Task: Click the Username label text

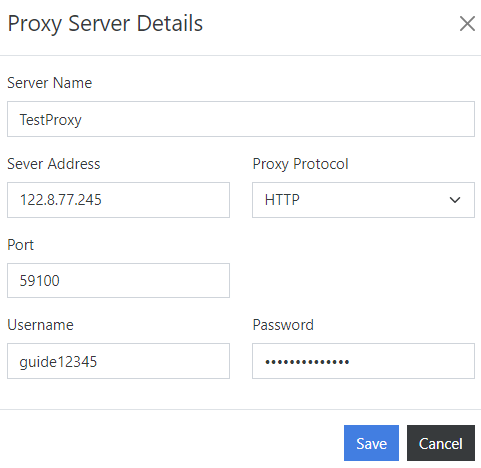Action: click(x=40, y=325)
